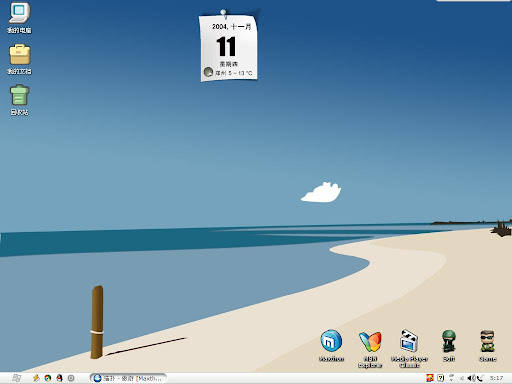This screenshot has width=512, height=384.
Task: Switch to the Maxthon window taskbar button
Action: [128, 378]
